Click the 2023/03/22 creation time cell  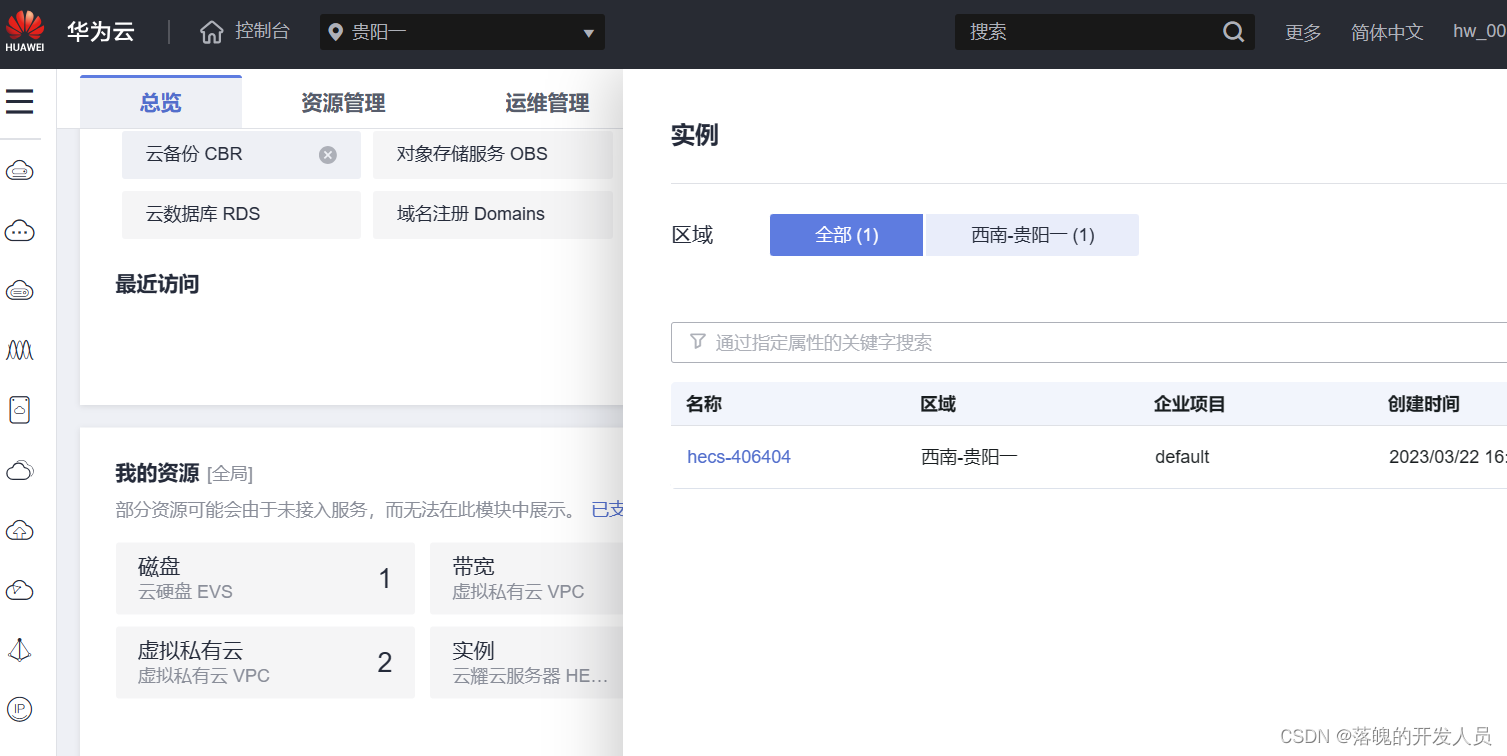pos(1447,457)
